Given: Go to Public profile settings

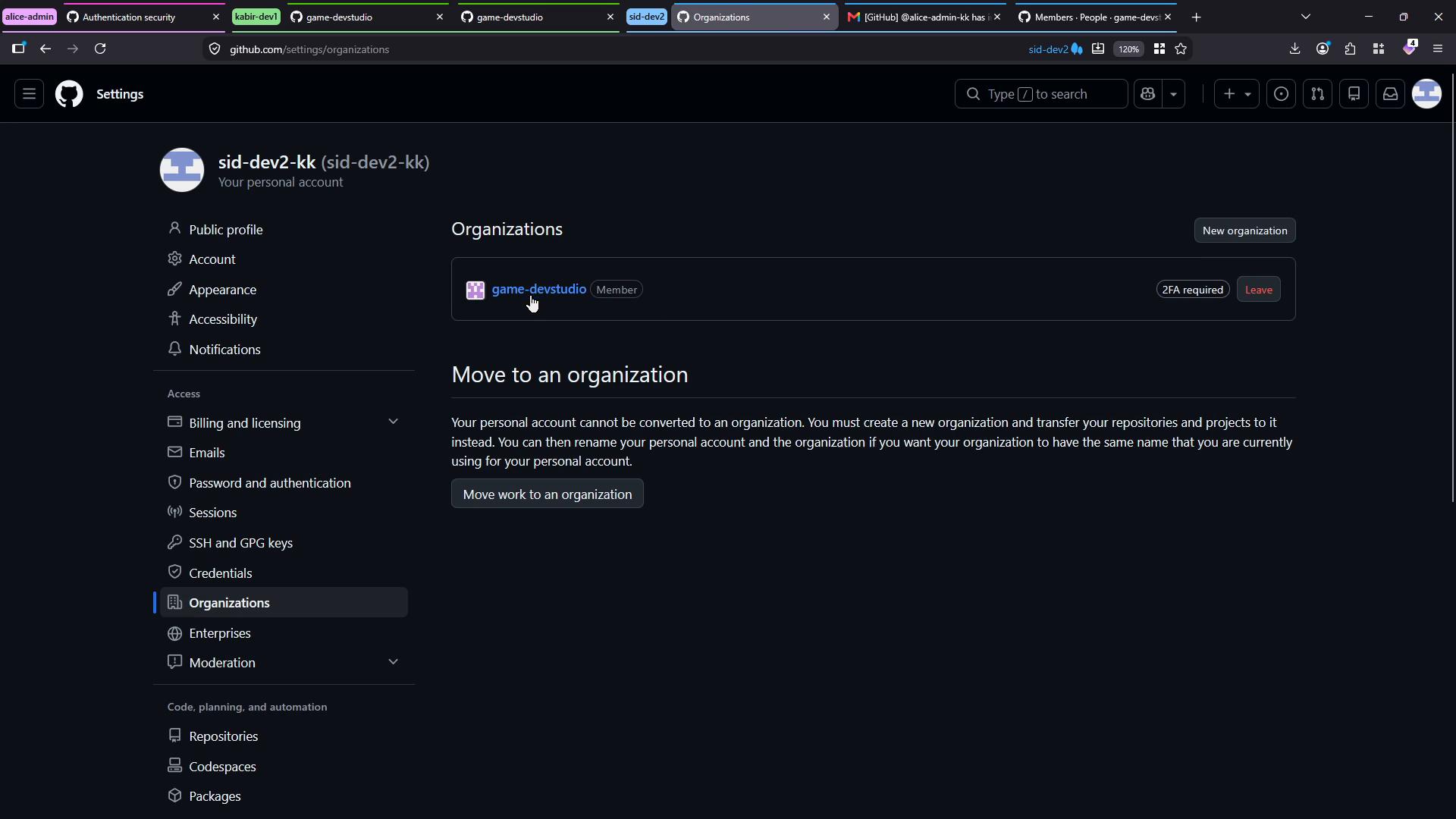Looking at the screenshot, I should point(284,229).
